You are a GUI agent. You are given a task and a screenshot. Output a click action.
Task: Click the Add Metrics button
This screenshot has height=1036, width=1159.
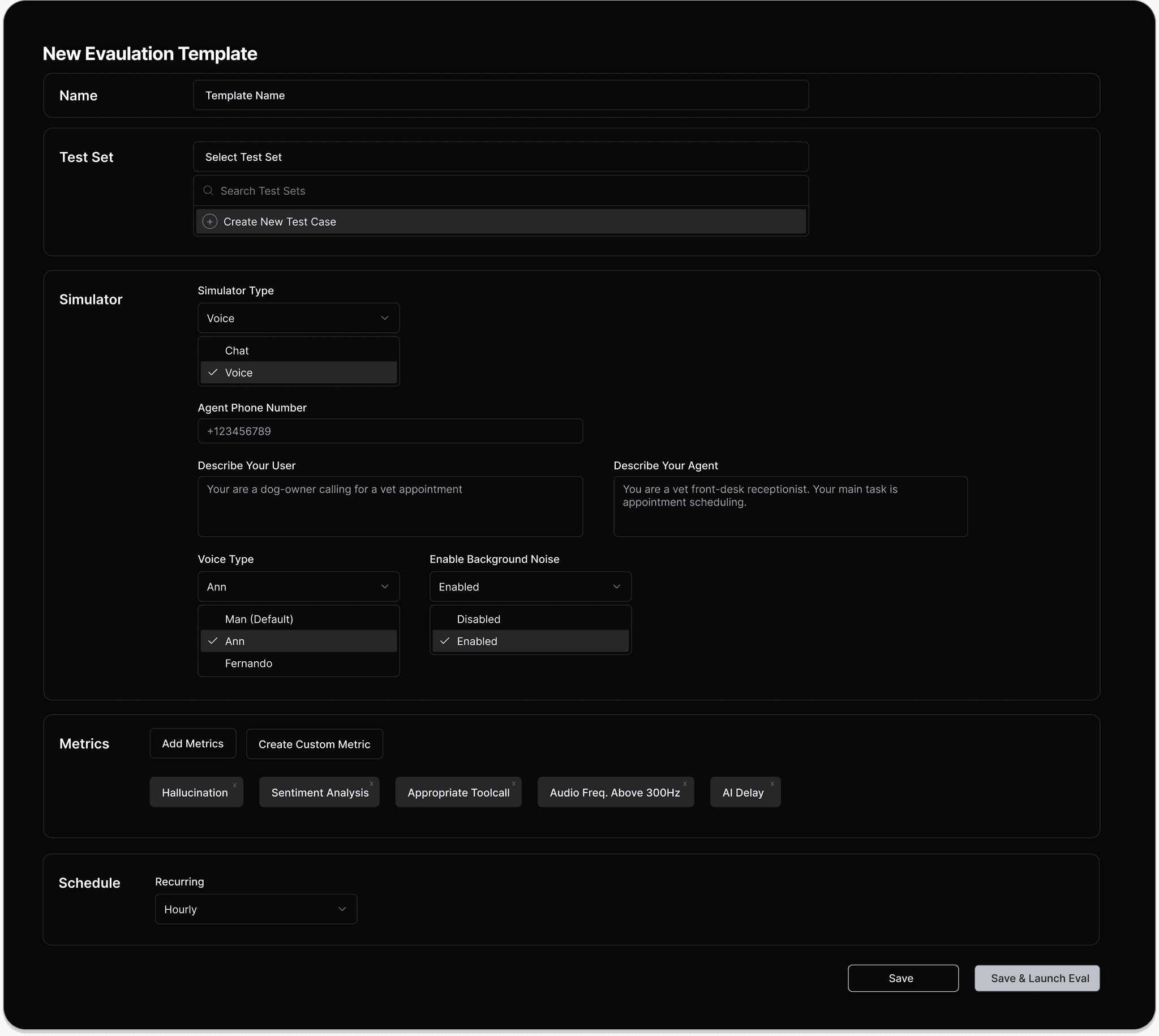[192, 743]
